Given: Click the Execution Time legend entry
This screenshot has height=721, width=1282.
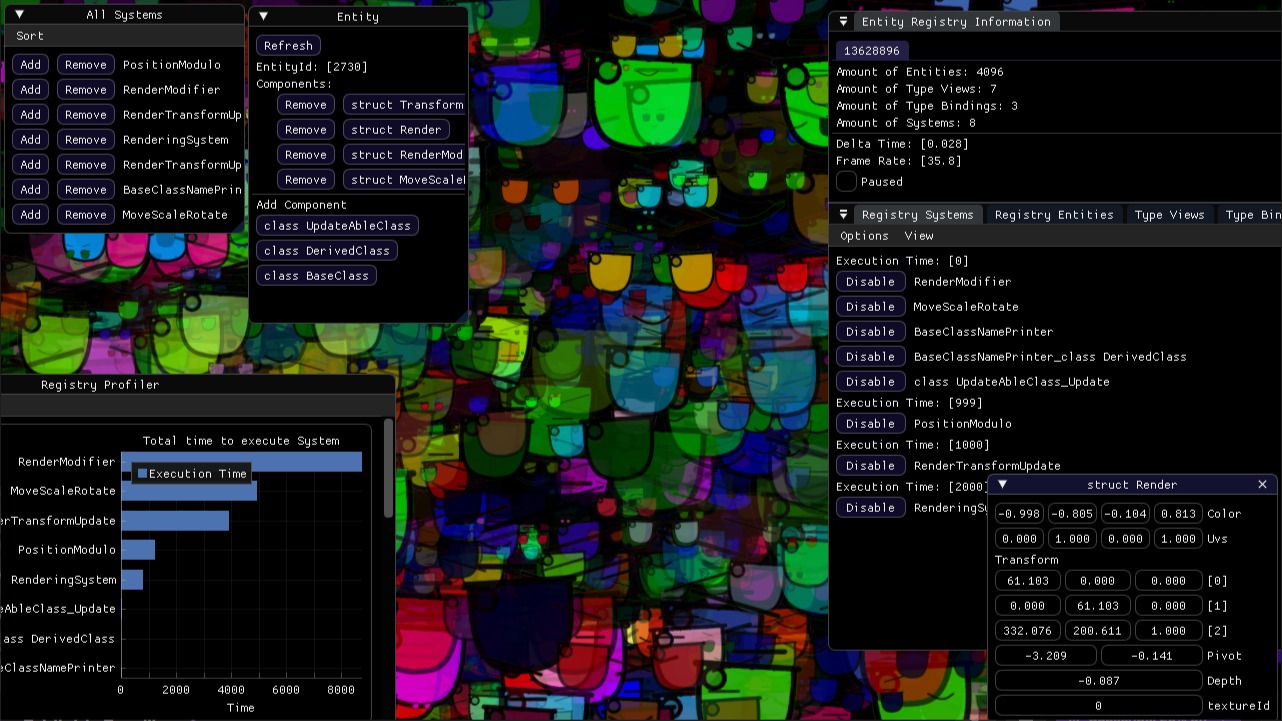Looking at the screenshot, I should point(192,473).
